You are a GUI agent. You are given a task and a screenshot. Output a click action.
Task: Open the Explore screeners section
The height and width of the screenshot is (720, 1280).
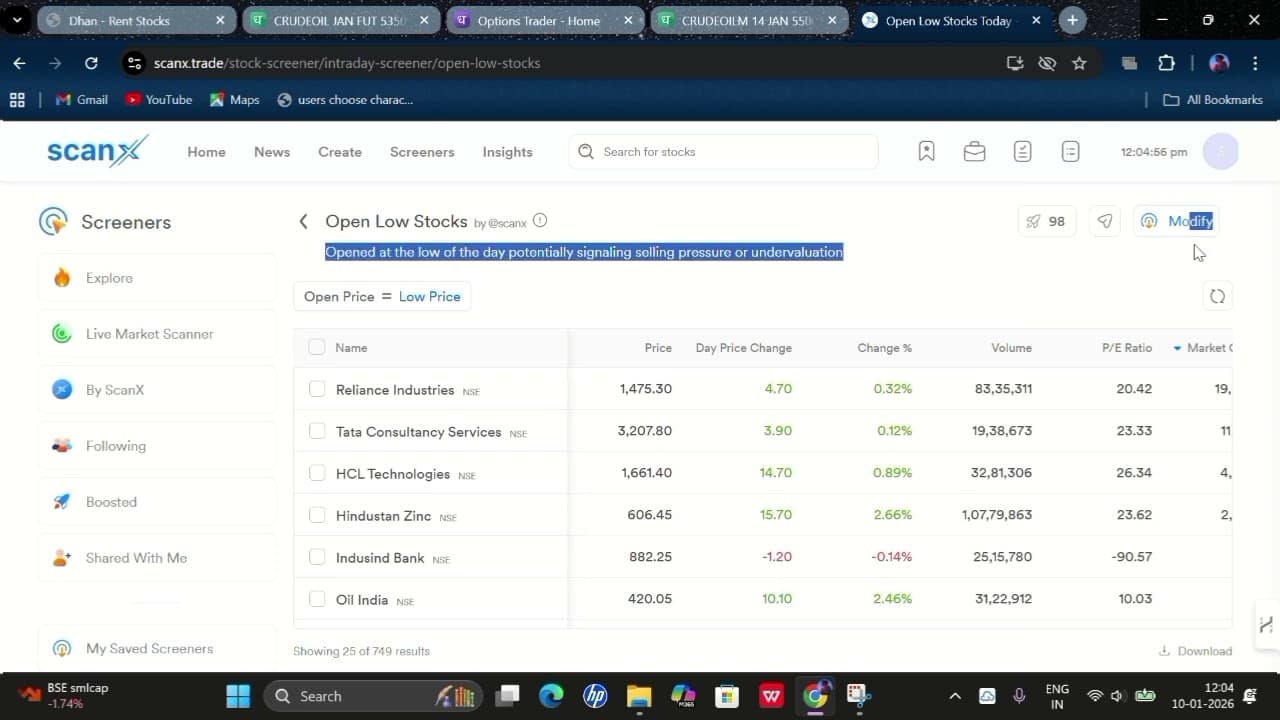point(157,278)
